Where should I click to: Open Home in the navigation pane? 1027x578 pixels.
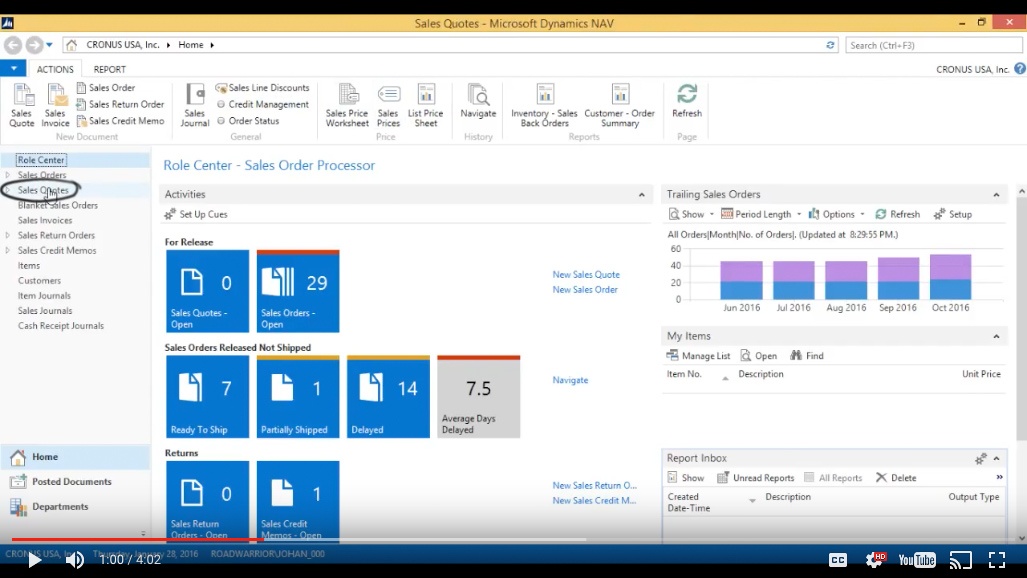[x=75, y=457]
